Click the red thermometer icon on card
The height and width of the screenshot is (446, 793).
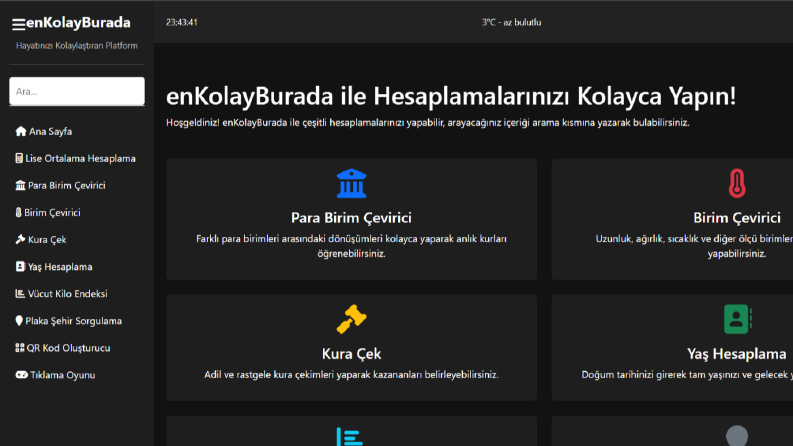[x=737, y=183]
